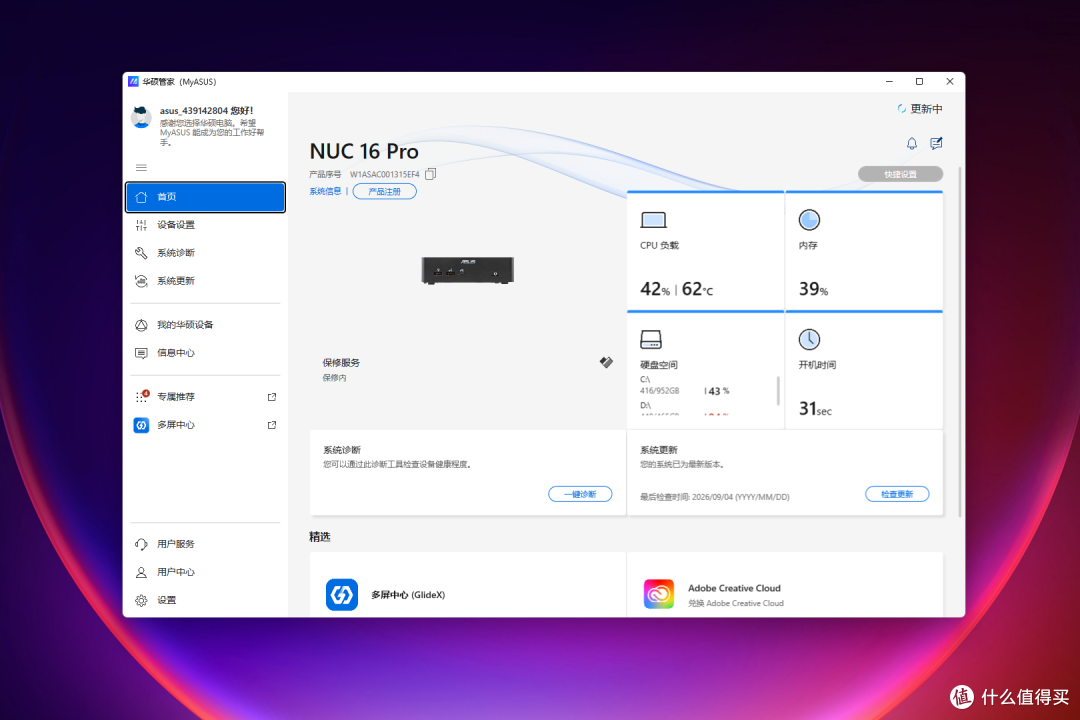Click the CPU 42% load value
Image resolution: width=1080 pixels, height=720 pixels.
pyautogui.click(x=654, y=289)
